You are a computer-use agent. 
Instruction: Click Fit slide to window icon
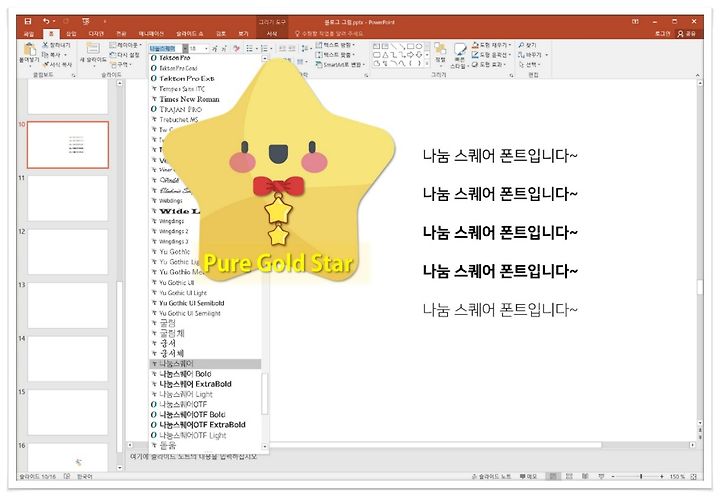pos(694,477)
